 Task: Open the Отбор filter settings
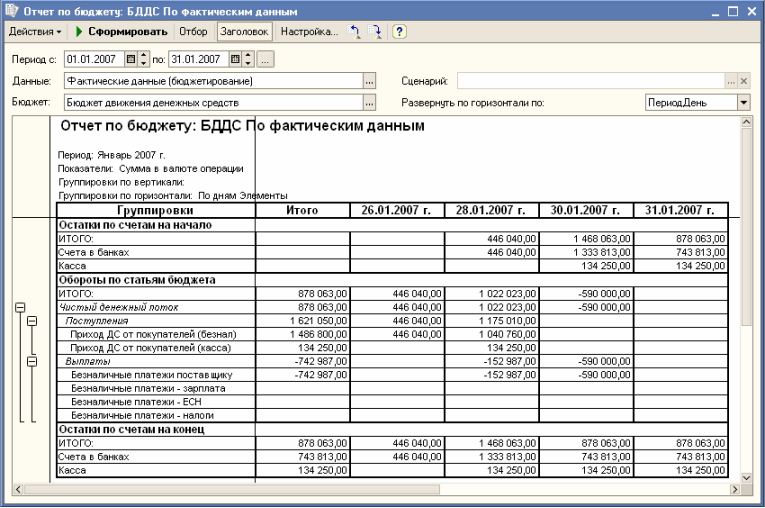[193, 32]
